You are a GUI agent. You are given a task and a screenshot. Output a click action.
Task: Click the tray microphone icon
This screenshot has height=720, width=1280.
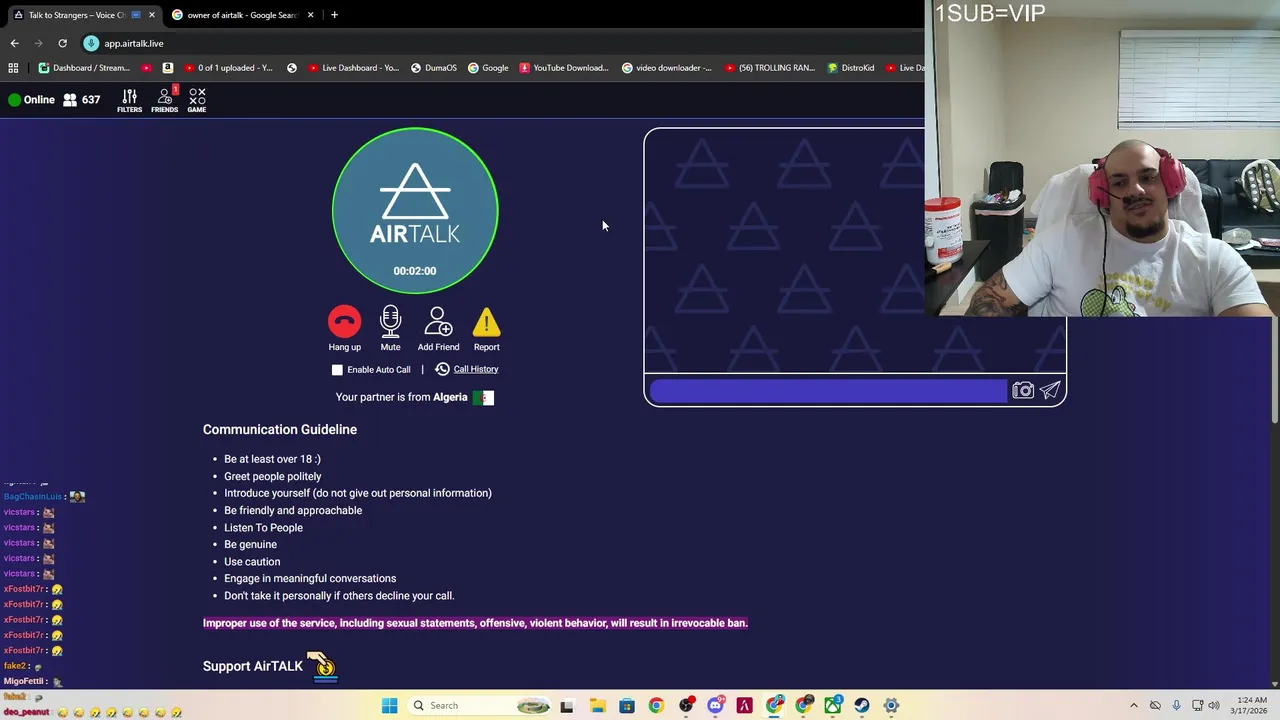[1176, 705]
